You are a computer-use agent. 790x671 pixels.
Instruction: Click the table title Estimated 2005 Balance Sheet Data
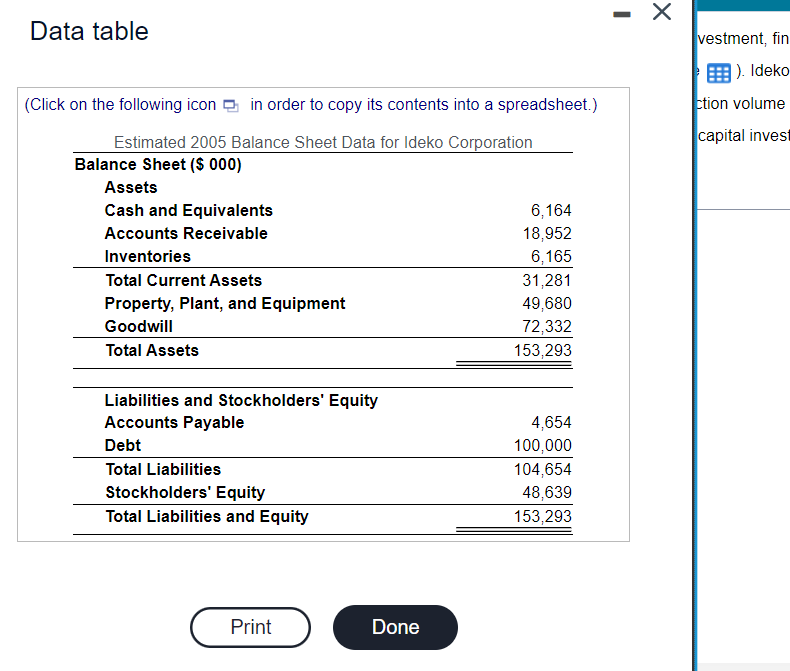click(x=323, y=143)
